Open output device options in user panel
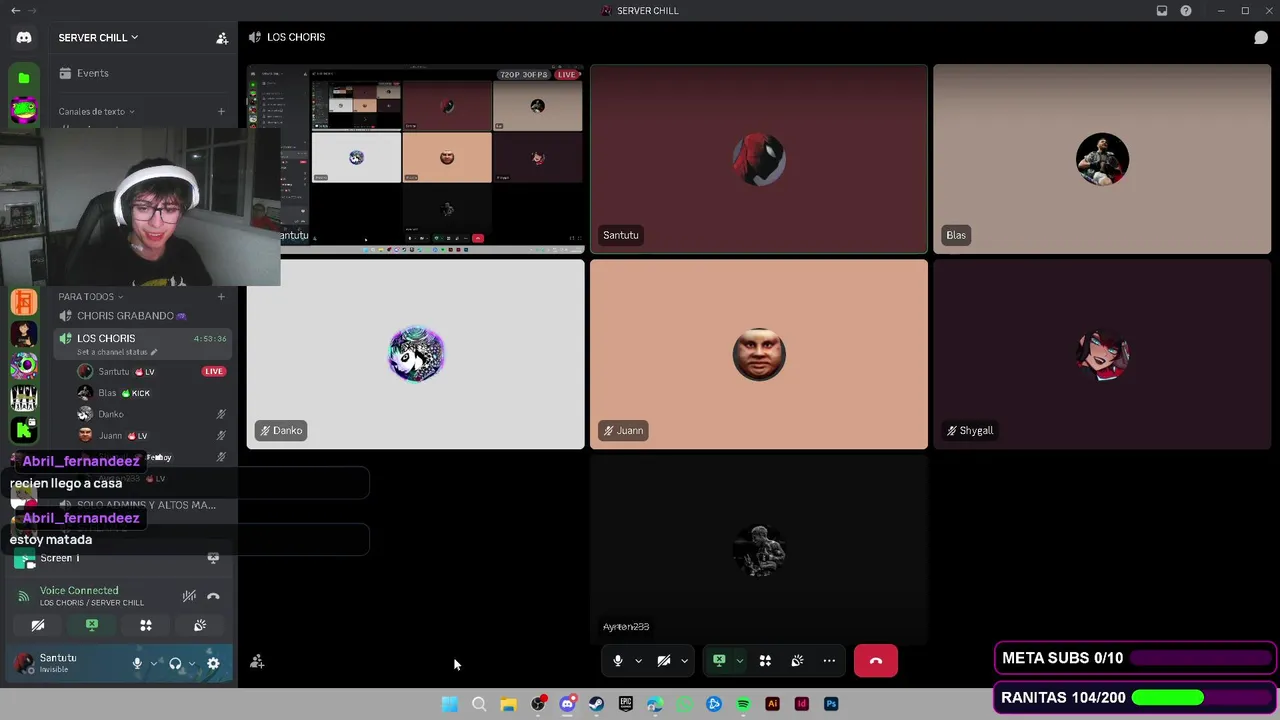Image resolution: width=1280 pixels, height=720 pixels. [x=192, y=663]
